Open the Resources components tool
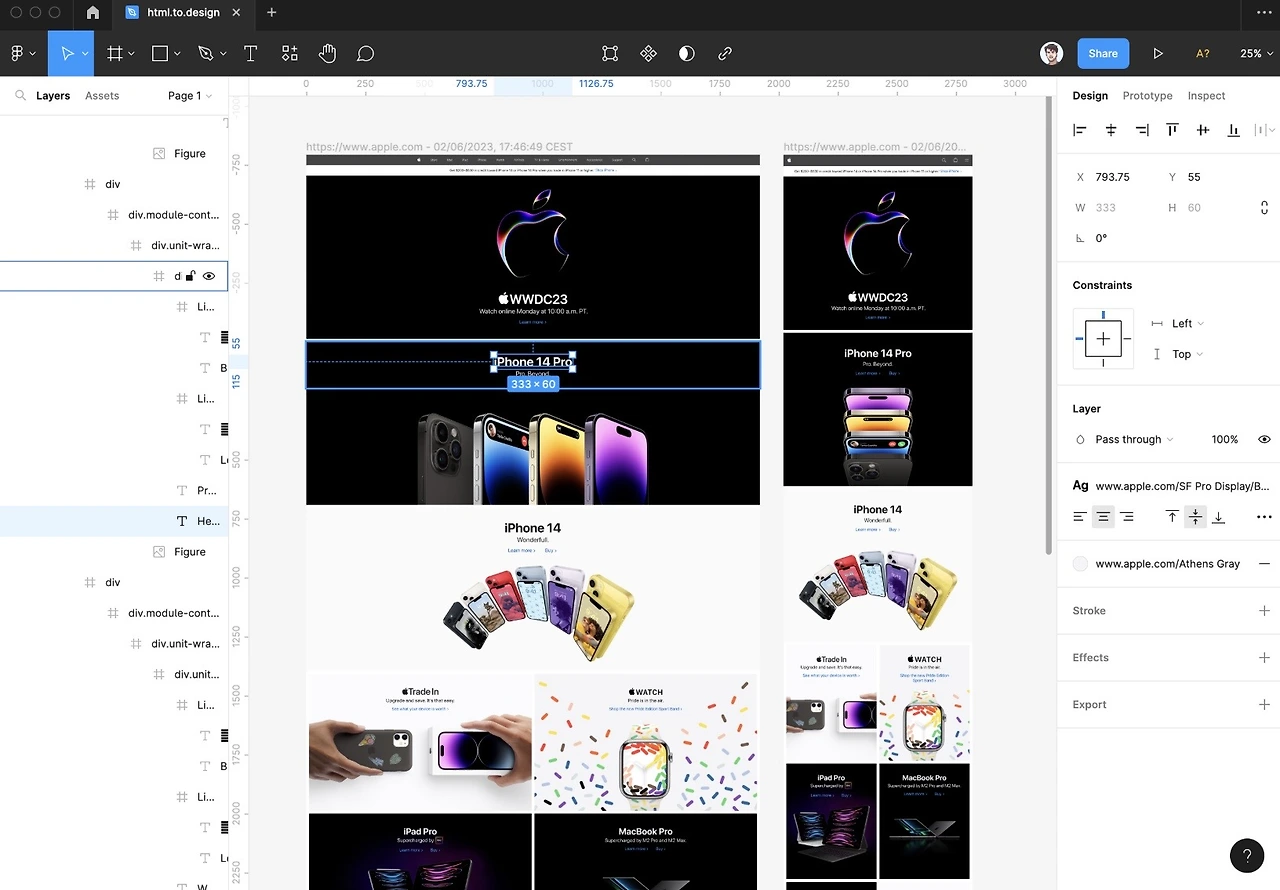The image size is (1280, 890). (x=289, y=53)
